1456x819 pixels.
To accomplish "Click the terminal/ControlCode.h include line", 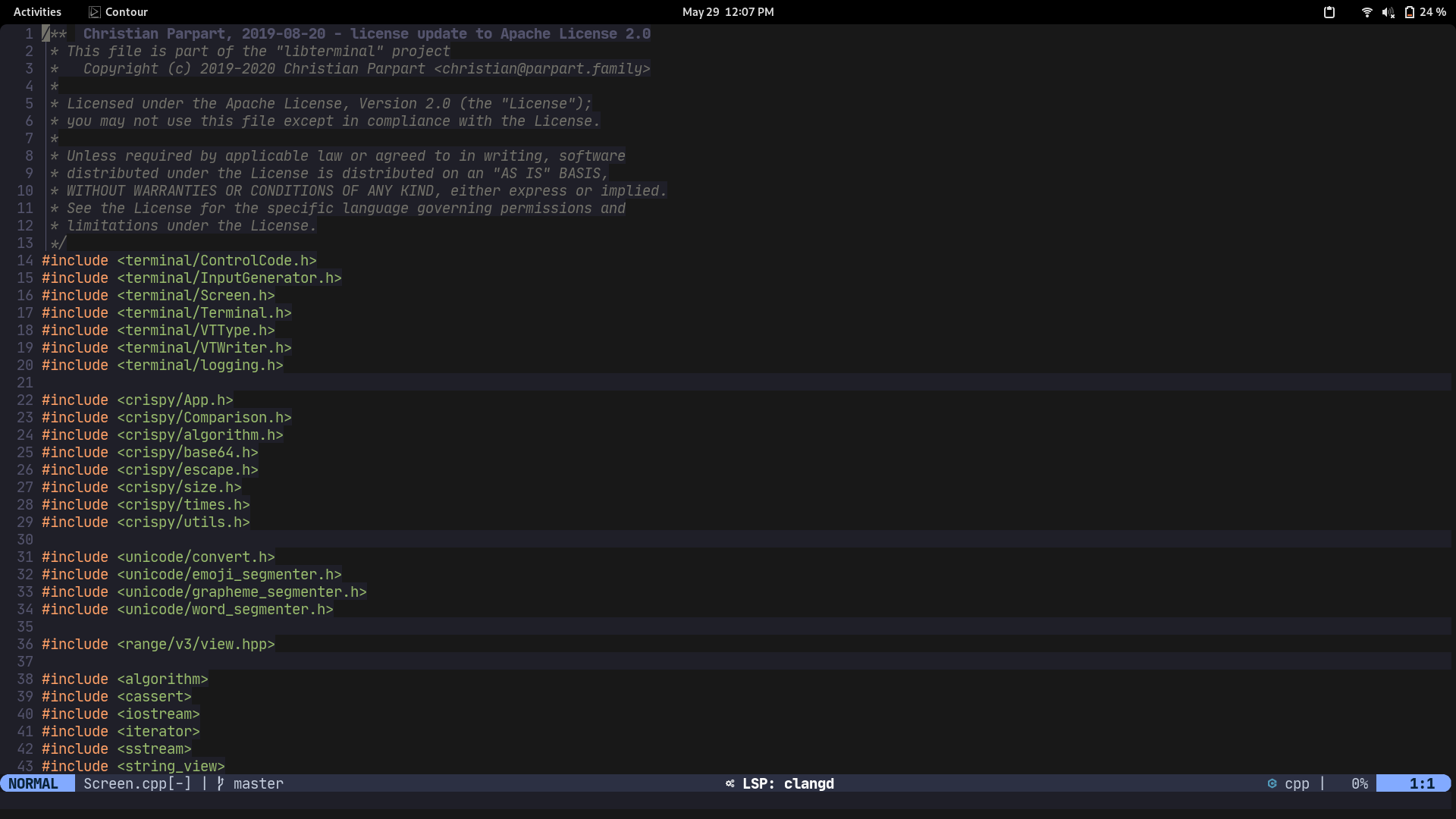I will pyautogui.click(x=179, y=261).
